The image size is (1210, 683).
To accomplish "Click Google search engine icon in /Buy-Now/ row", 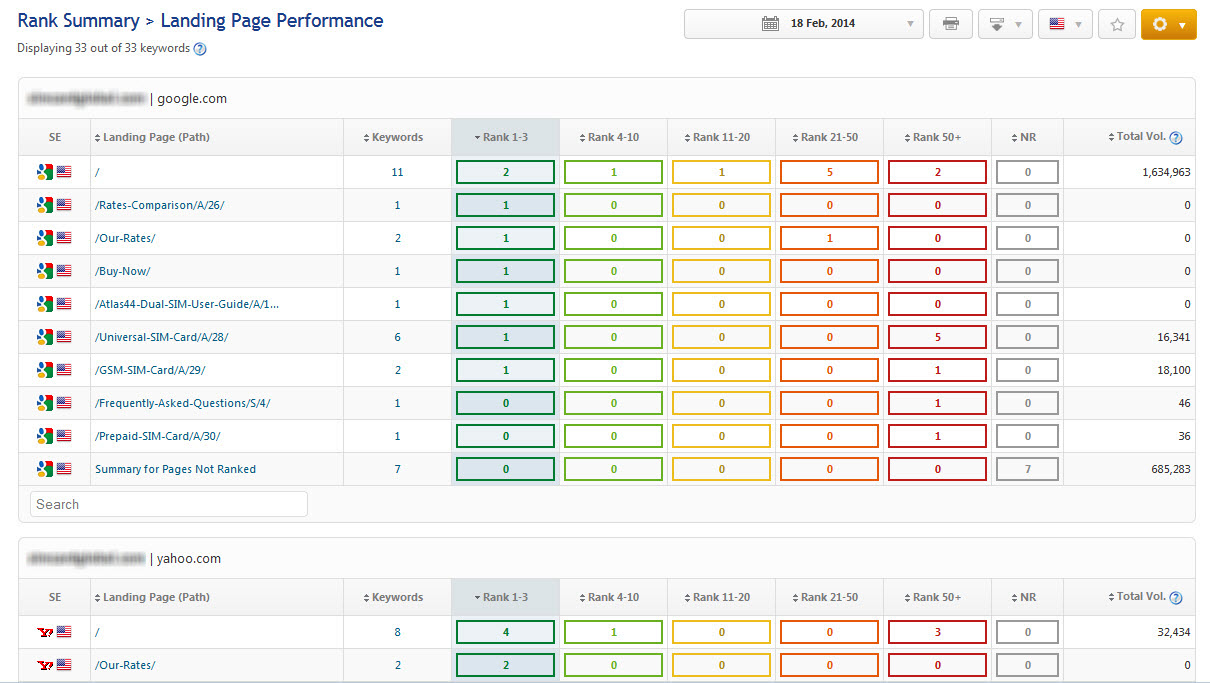I will coord(44,271).
